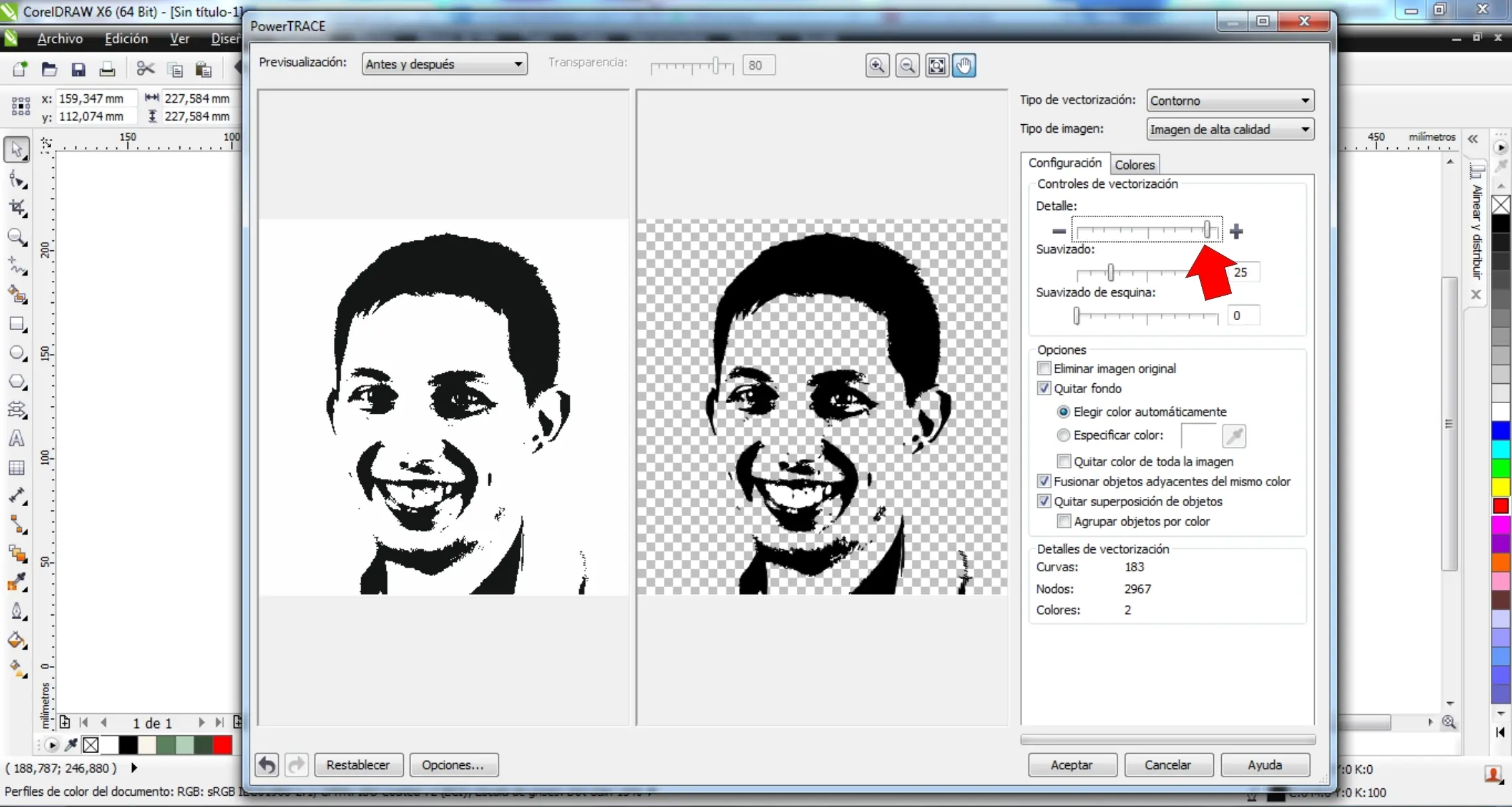
Task: Click the zoom to fit icon
Action: pos(936,65)
